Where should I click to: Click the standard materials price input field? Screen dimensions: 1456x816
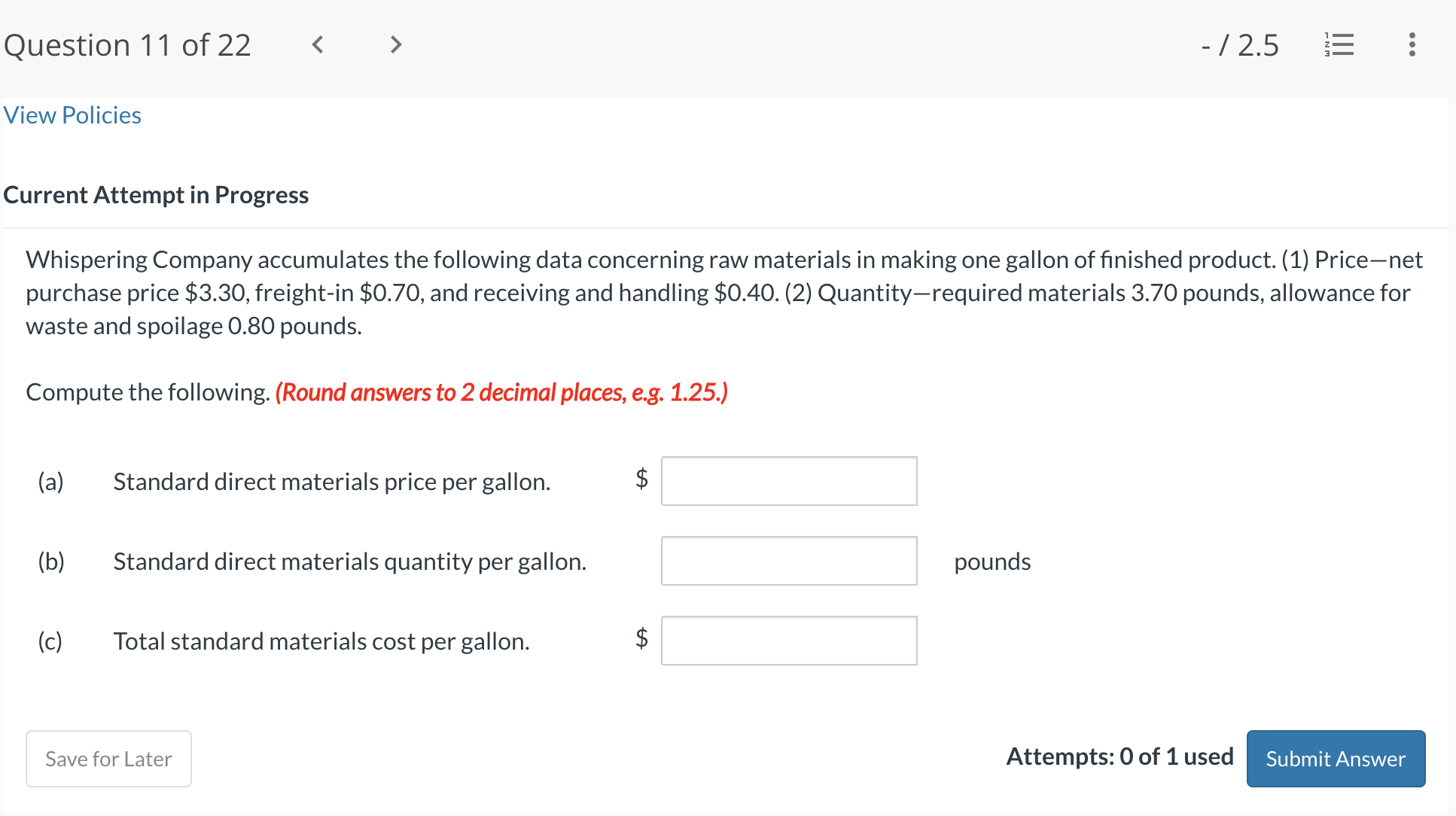coord(788,481)
